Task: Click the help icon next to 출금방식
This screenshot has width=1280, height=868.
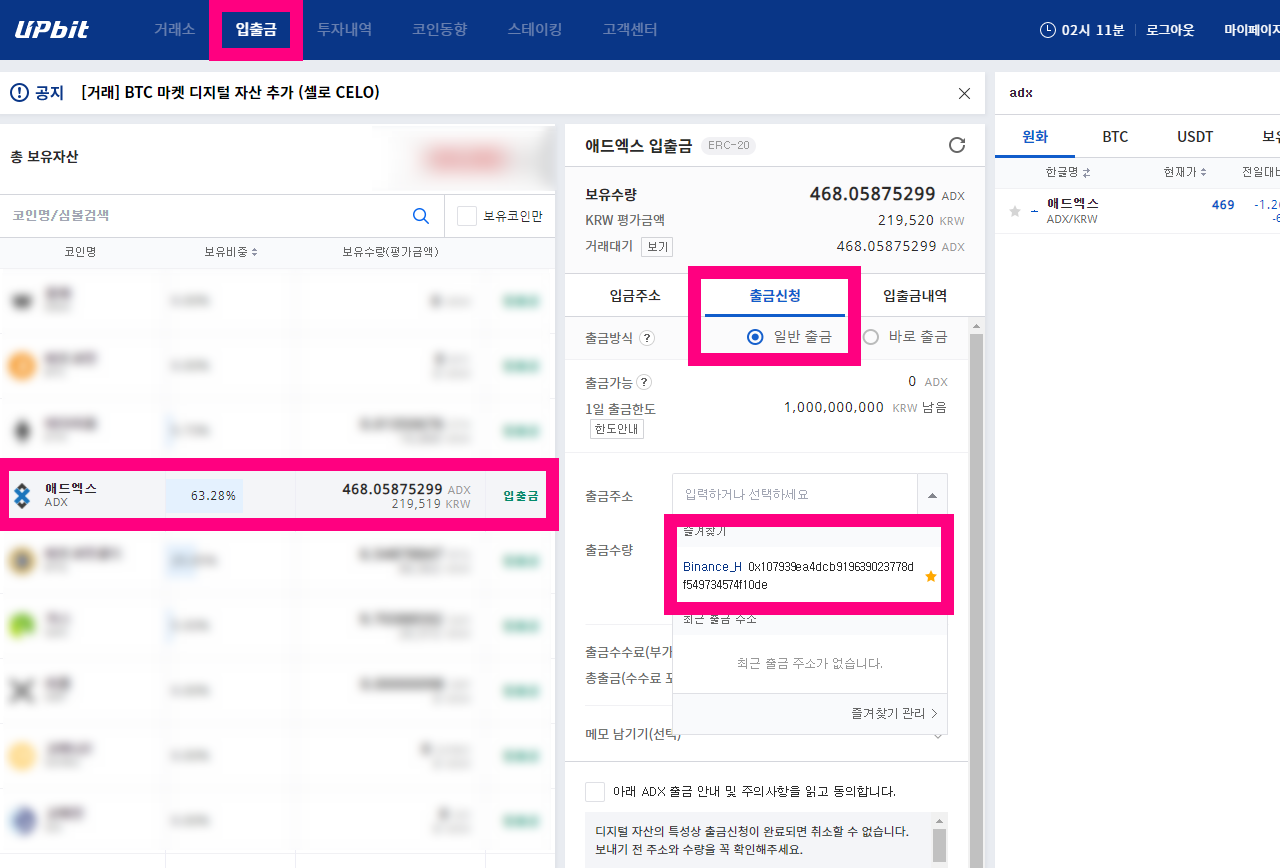Action: [647, 338]
